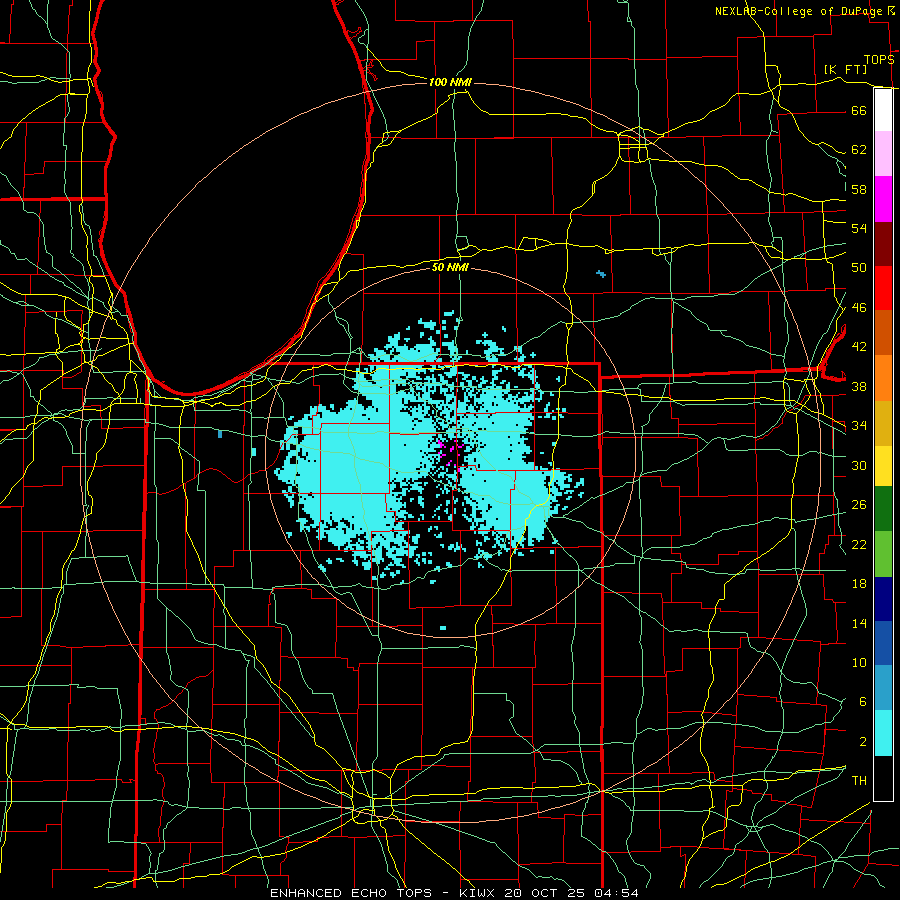Click the legend label 30
Screen dimensions: 900x900
pyautogui.click(x=859, y=465)
